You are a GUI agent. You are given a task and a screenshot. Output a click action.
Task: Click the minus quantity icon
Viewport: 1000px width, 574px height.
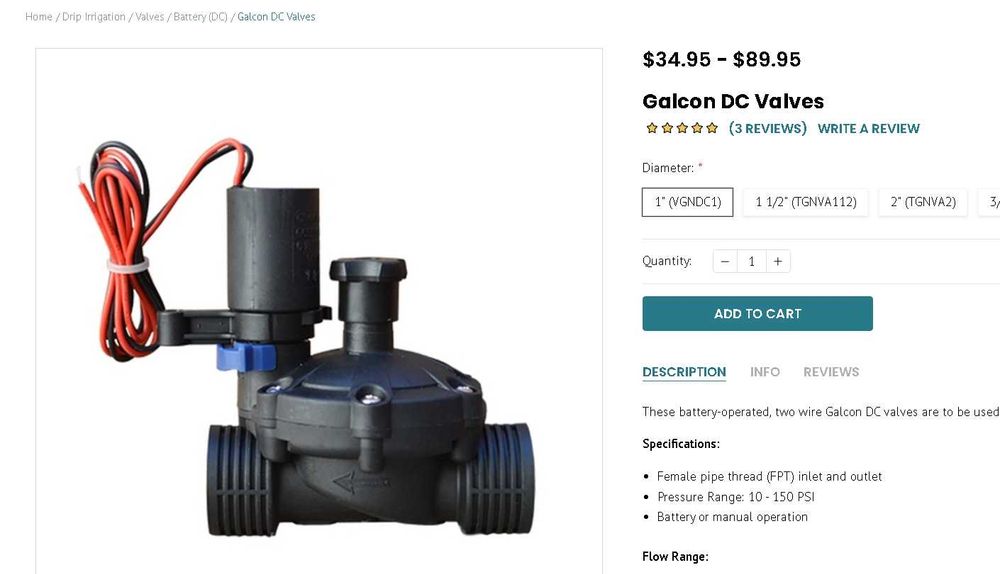coord(725,261)
